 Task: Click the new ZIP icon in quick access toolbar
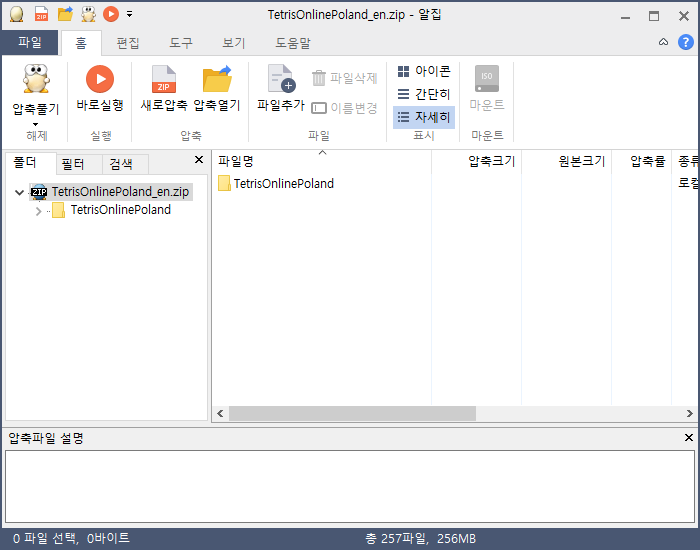pos(41,14)
